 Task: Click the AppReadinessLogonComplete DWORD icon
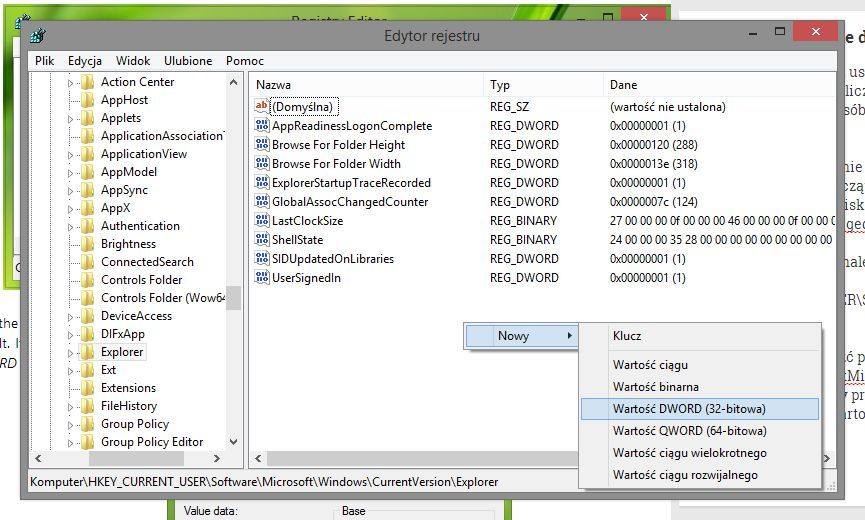click(x=261, y=125)
